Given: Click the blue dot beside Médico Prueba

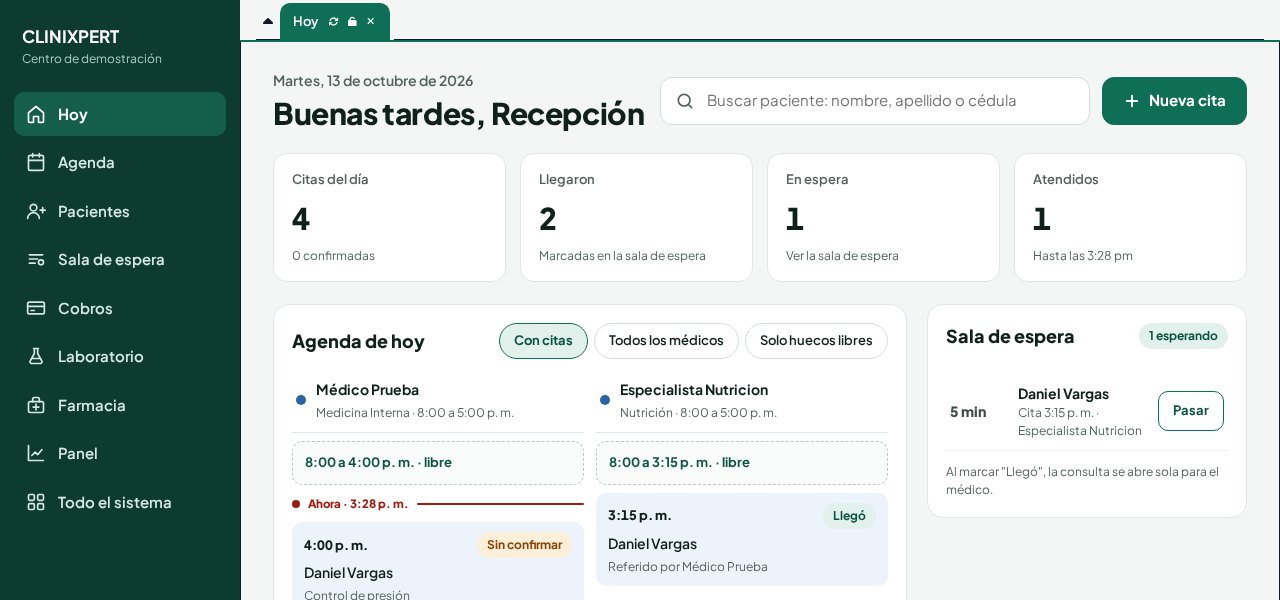Looking at the screenshot, I should [301, 400].
